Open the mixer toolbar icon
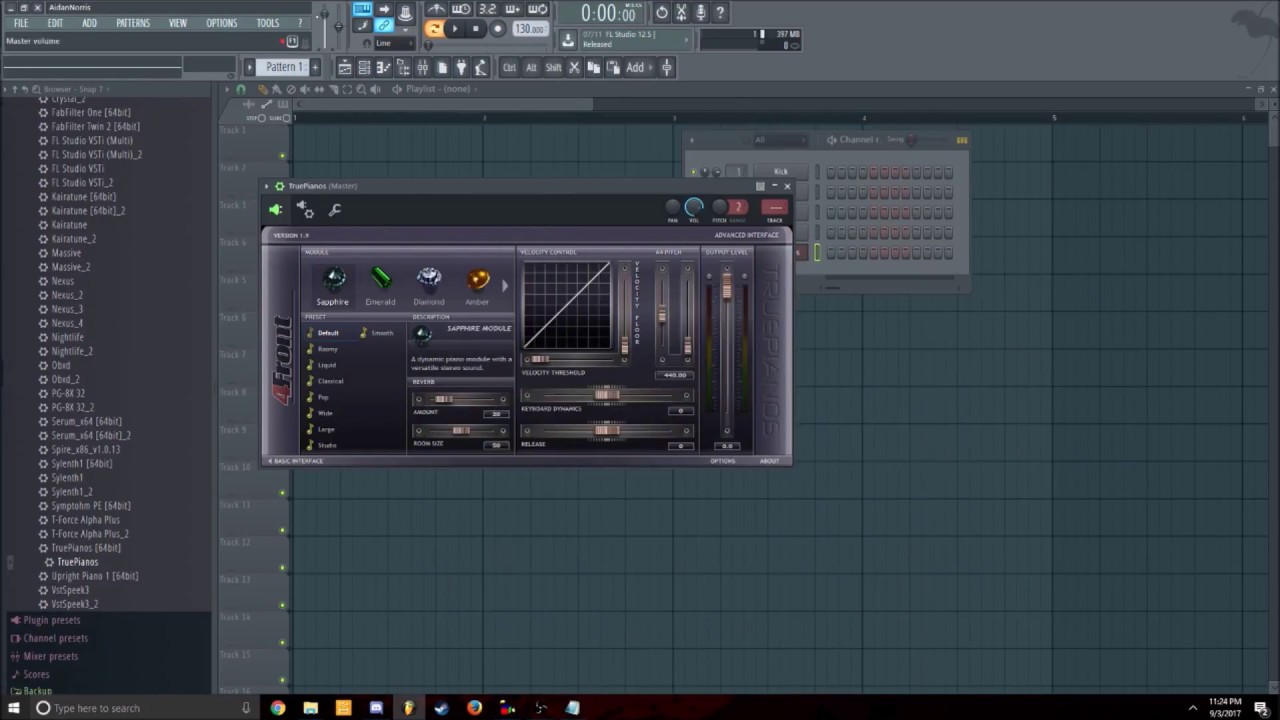The image size is (1280, 720). 422,67
